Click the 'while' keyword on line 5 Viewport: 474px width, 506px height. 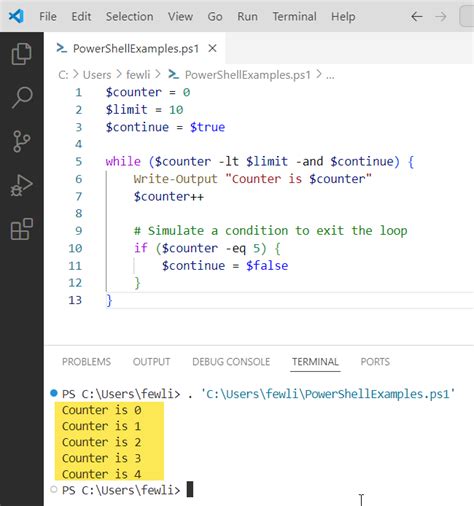pos(123,162)
